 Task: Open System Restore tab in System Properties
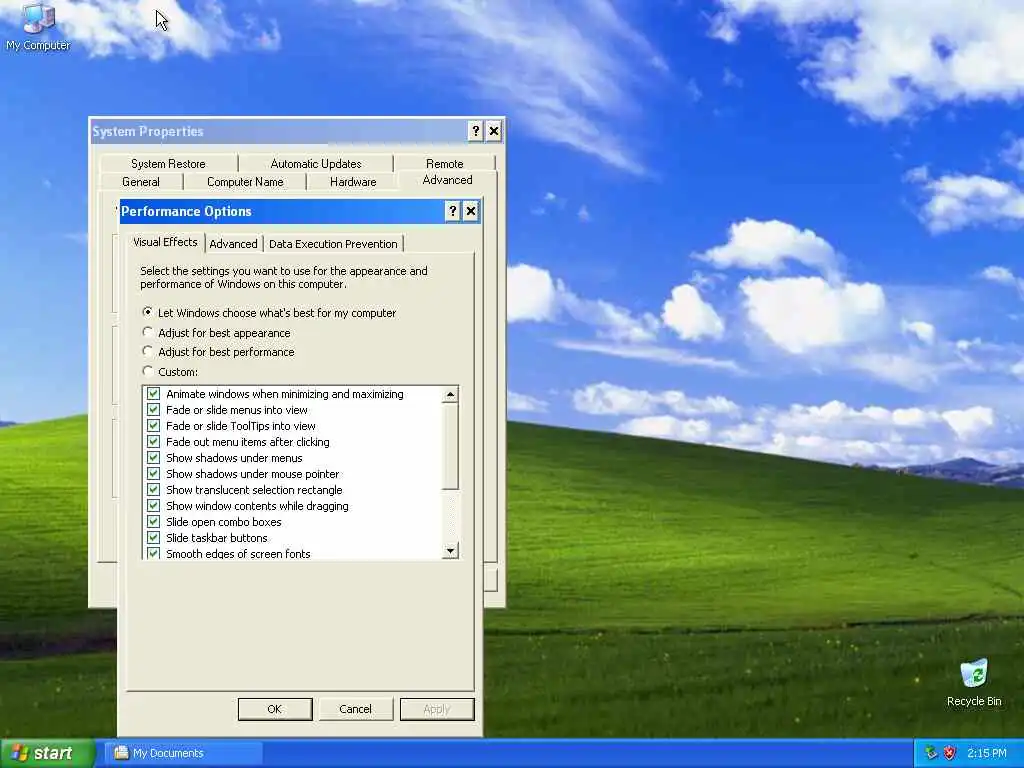pyautogui.click(x=168, y=163)
